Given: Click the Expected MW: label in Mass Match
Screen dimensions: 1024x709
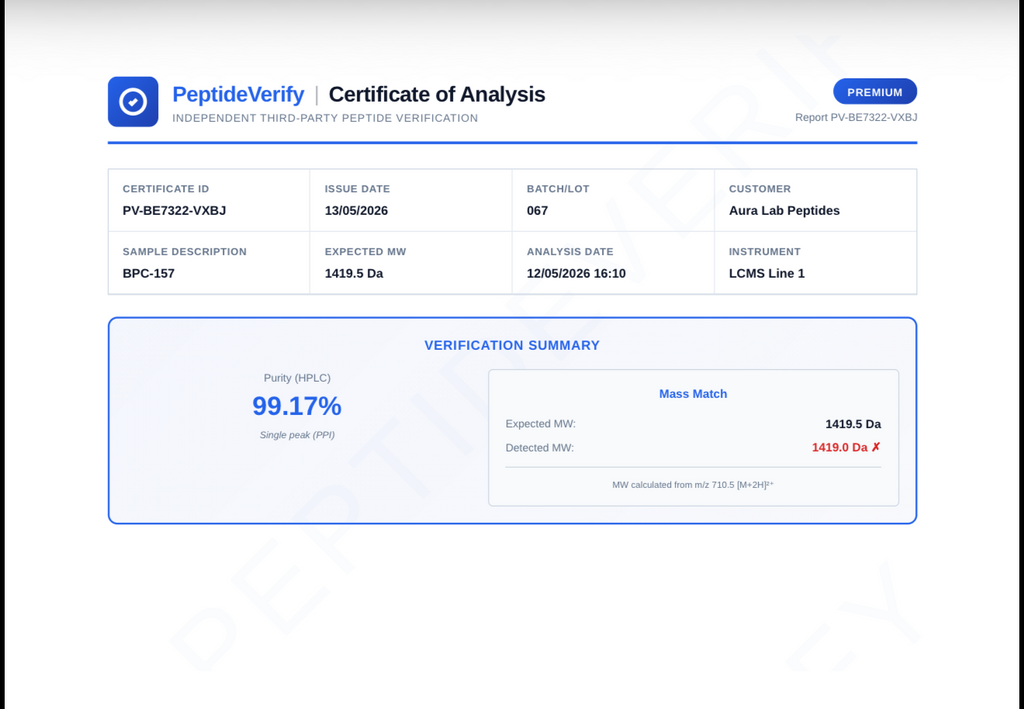Looking at the screenshot, I should click(541, 424).
